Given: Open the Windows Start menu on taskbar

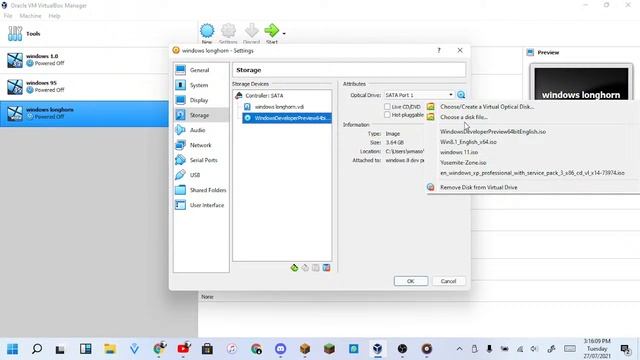Looking at the screenshot, I should (13, 349).
